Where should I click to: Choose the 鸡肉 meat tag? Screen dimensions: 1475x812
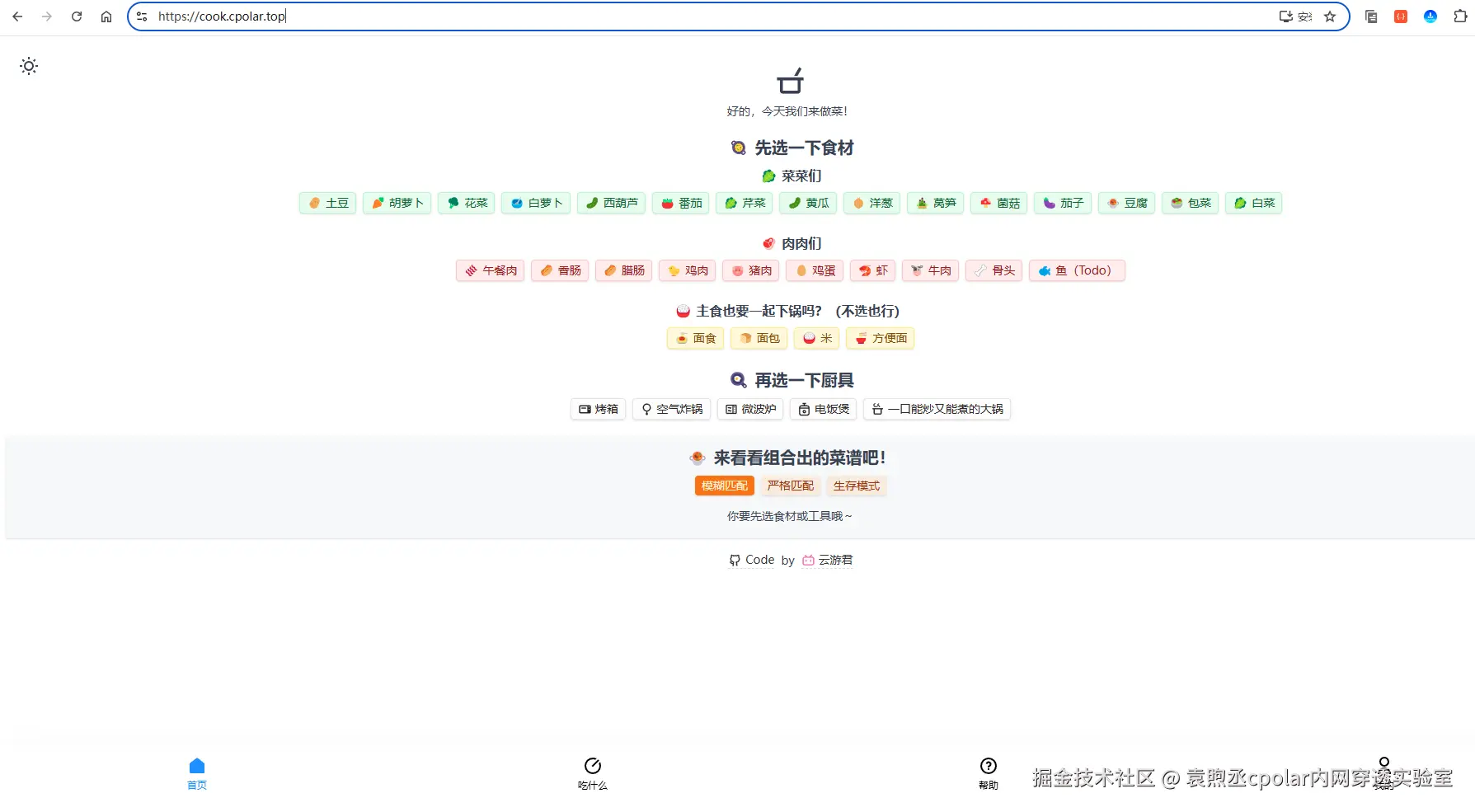pyautogui.click(x=688, y=270)
